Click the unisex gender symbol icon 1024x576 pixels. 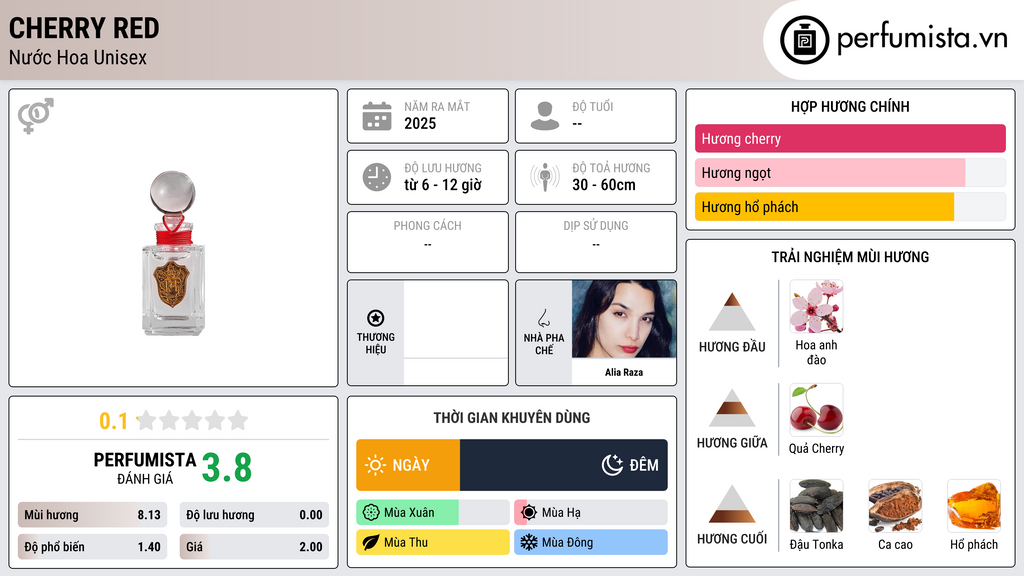pos(35,116)
